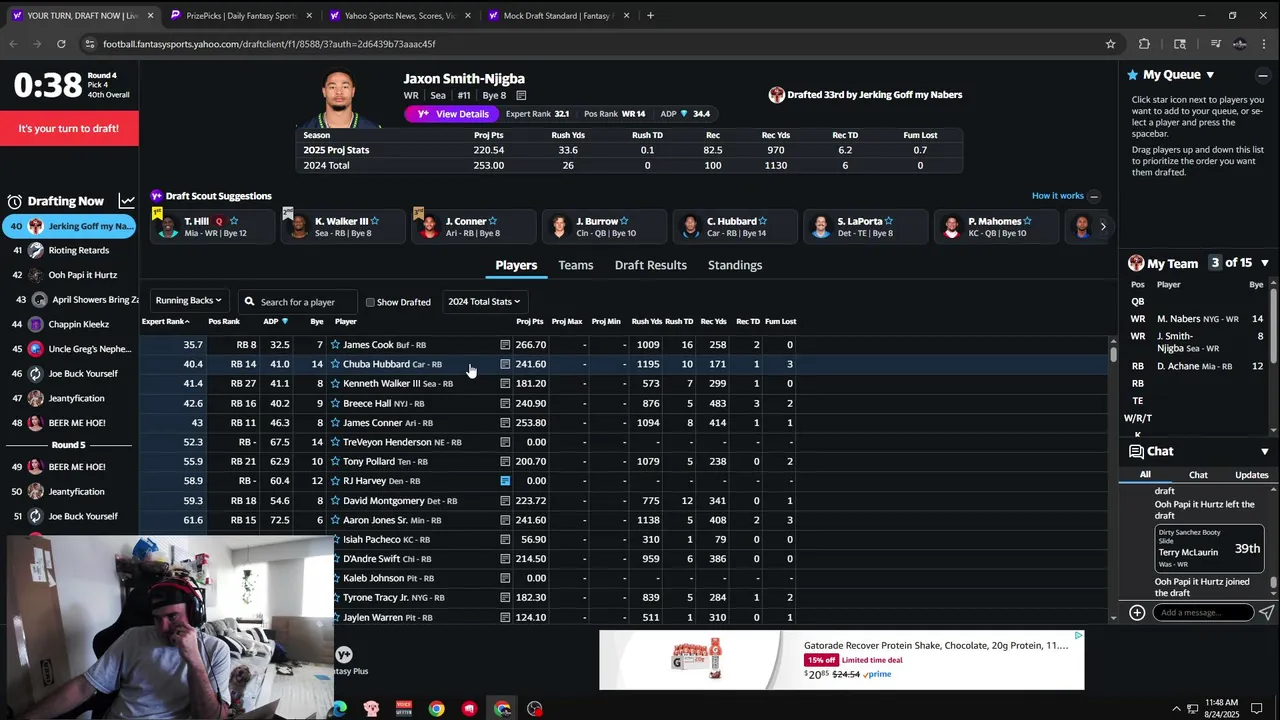The image size is (1280, 720).
Task: Star Tony Pollard for the queue
Action: coord(335,462)
